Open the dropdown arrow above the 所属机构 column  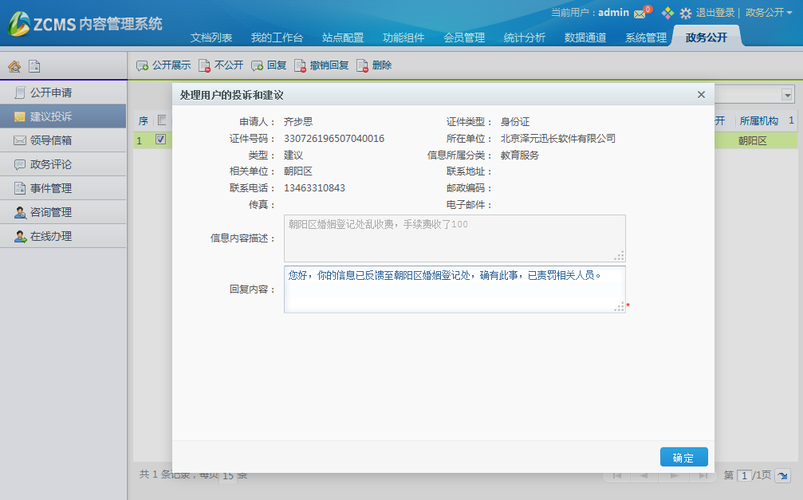tap(787, 95)
